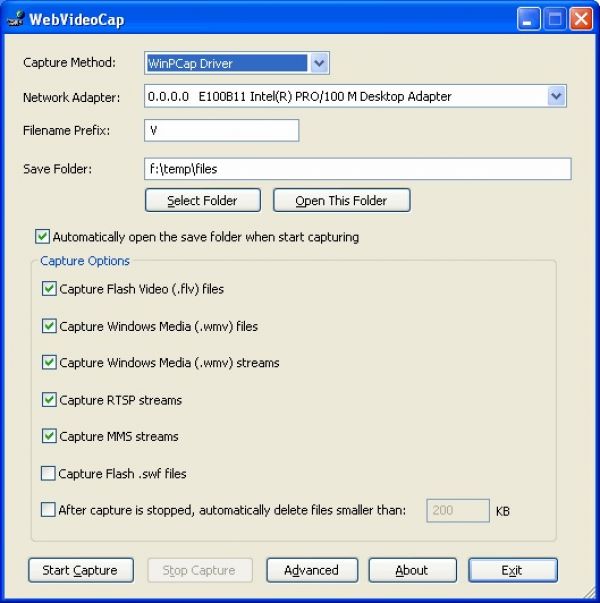Screen dimensions: 600x603
Task: Click the About button
Action: 412,570
